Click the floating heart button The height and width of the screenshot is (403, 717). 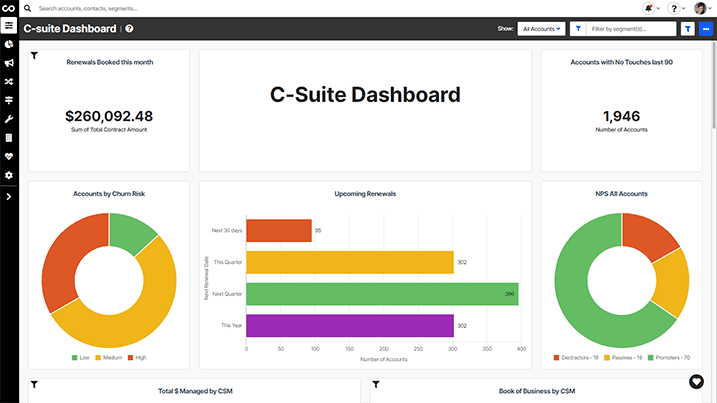tap(696, 382)
